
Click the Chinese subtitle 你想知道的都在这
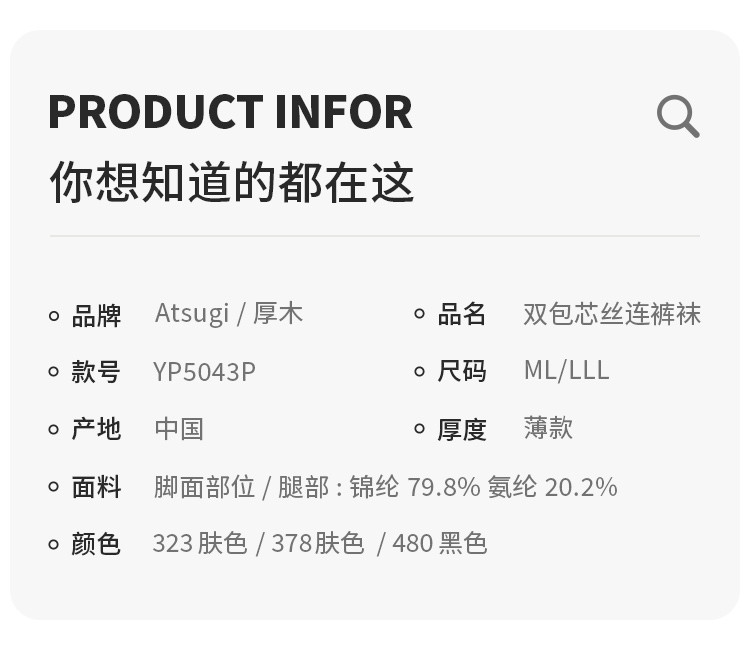click(x=232, y=183)
